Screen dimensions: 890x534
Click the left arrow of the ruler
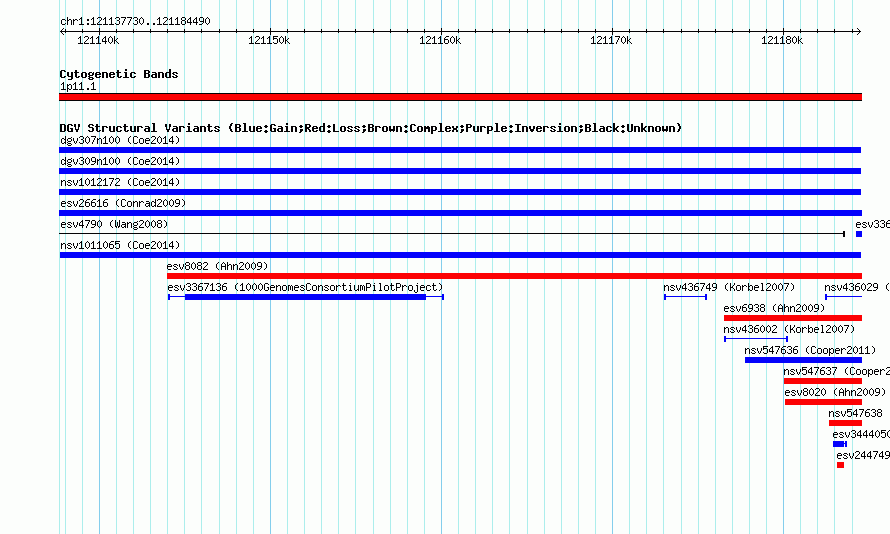pos(62,31)
